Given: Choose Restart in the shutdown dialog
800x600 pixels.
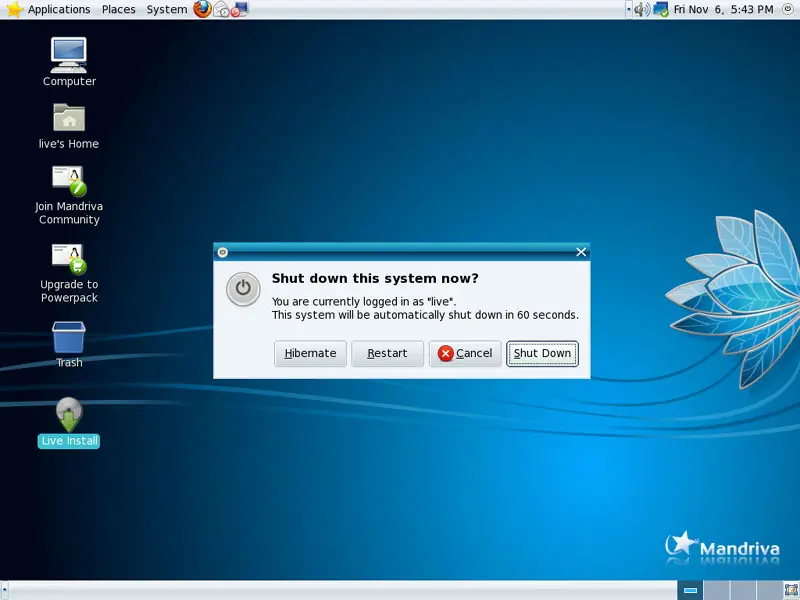Looking at the screenshot, I should tap(387, 354).
